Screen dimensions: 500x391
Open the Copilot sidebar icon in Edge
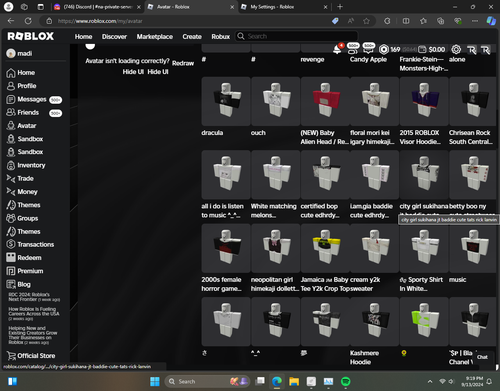(491, 21)
